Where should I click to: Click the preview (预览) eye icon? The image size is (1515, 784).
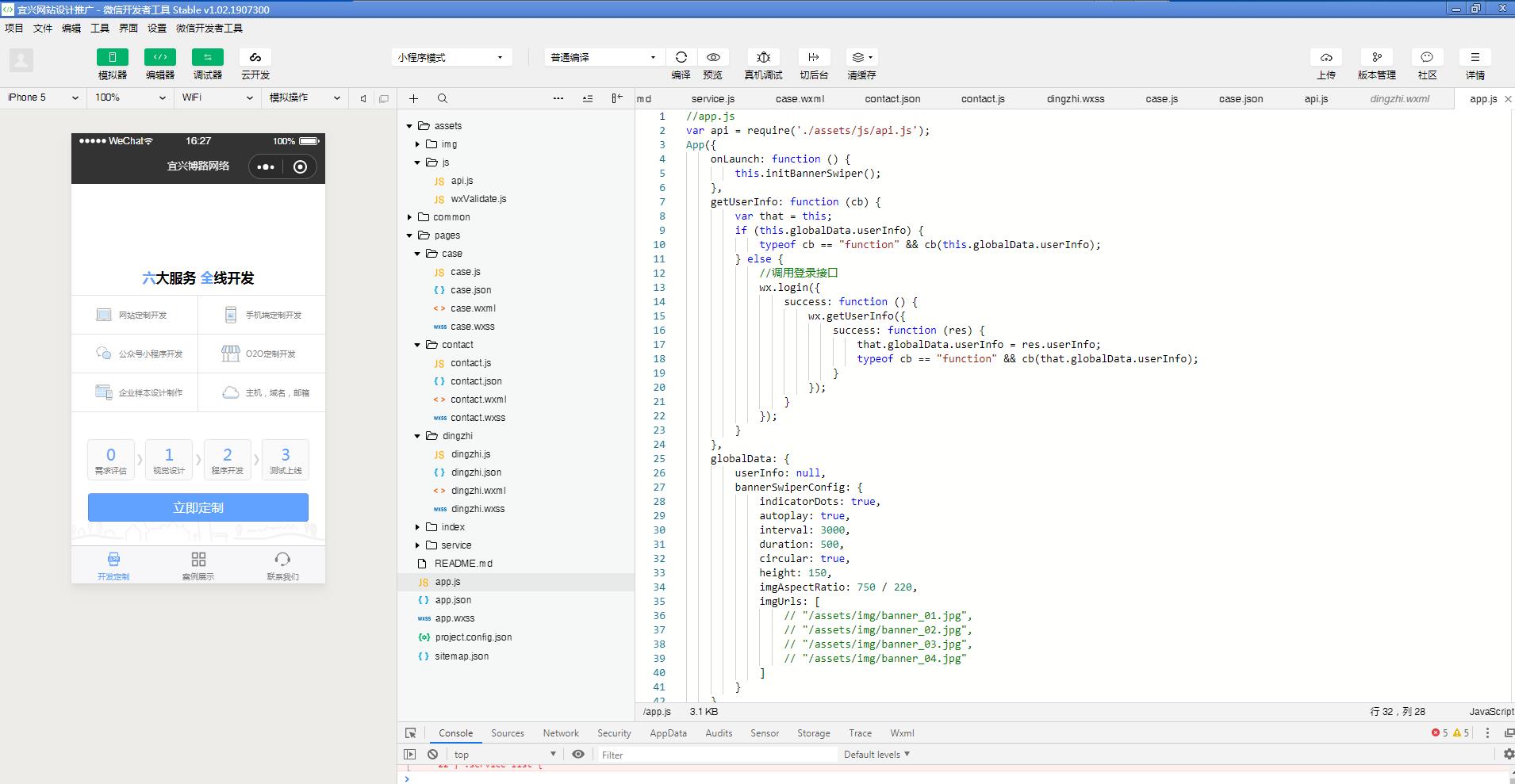pyautogui.click(x=713, y=57)
